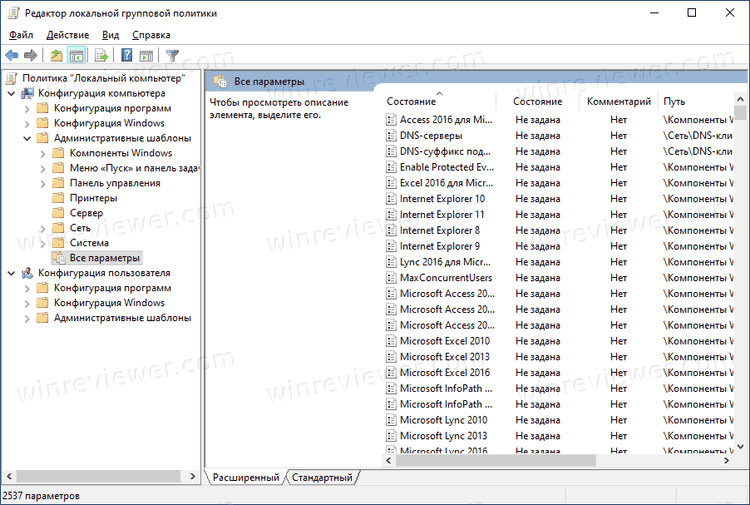The image size is (750, 505).
Task: Collapse Административные шаблоны under computer configuration
Action: (x=27, y=138)
